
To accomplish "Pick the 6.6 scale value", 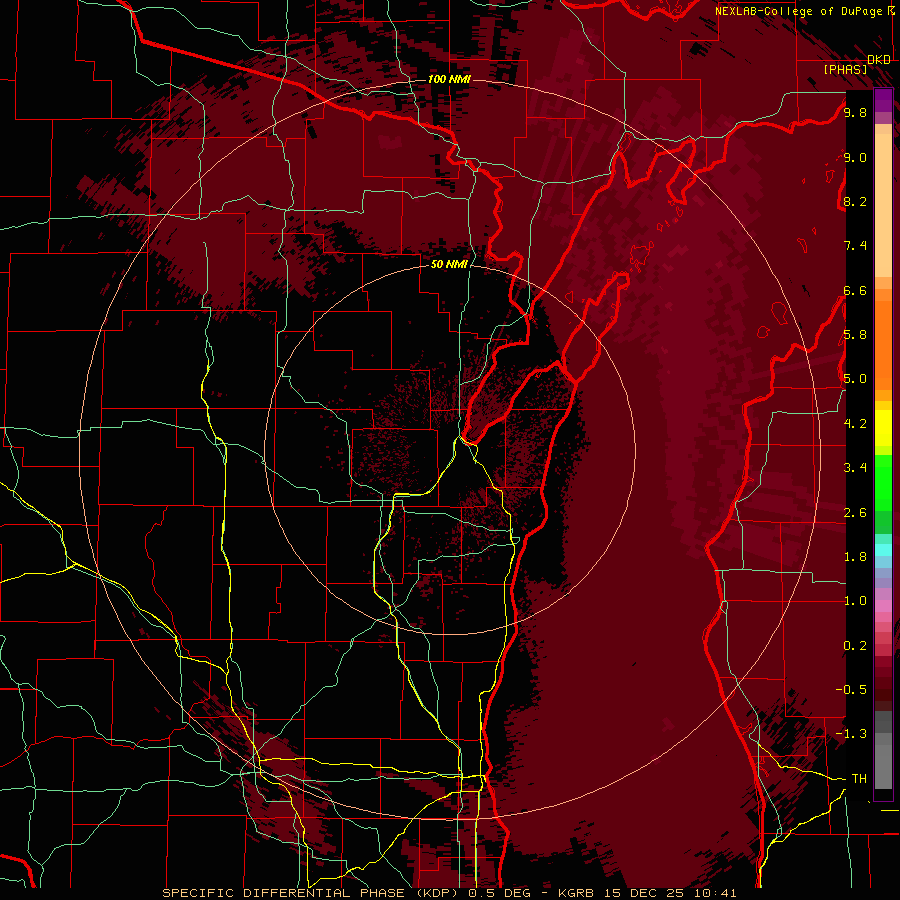I will pos(855,290).
